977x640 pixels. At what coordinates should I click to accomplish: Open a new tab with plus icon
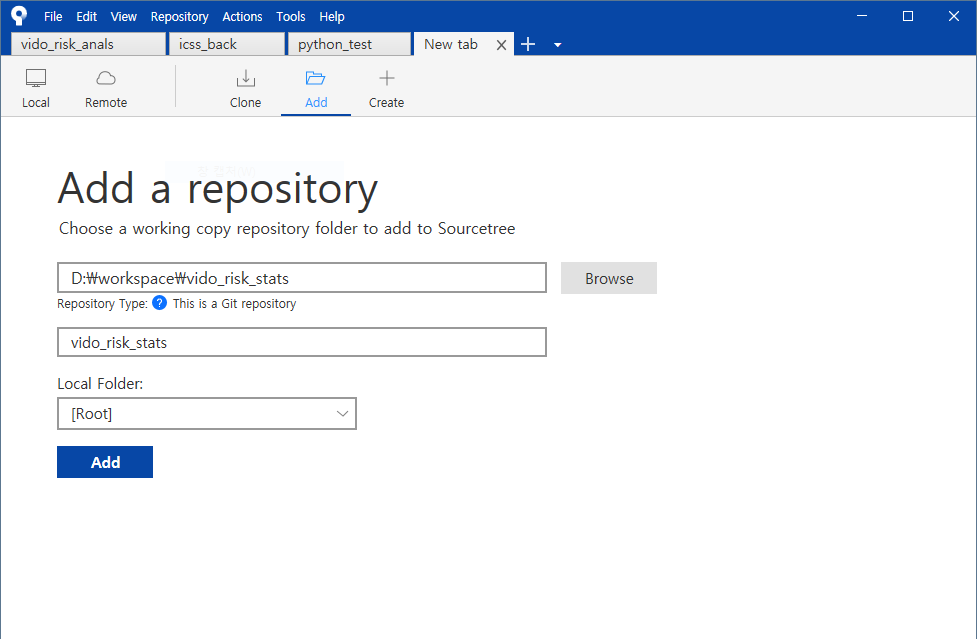point(528,44)
